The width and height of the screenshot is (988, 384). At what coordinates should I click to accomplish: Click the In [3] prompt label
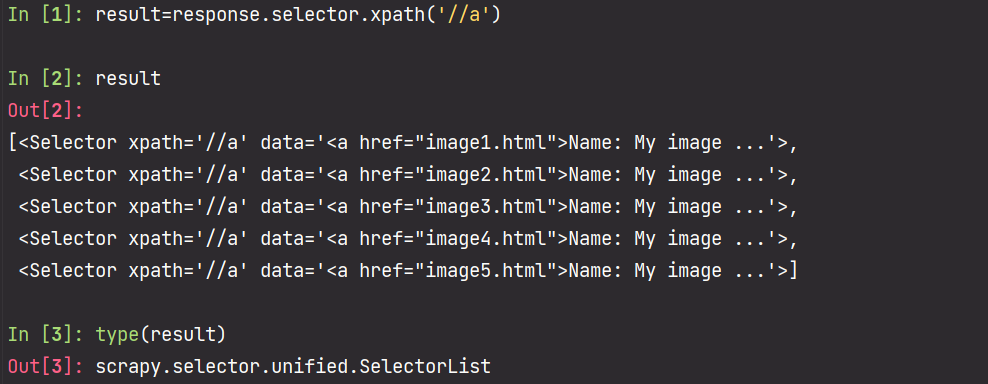point(46,335)
